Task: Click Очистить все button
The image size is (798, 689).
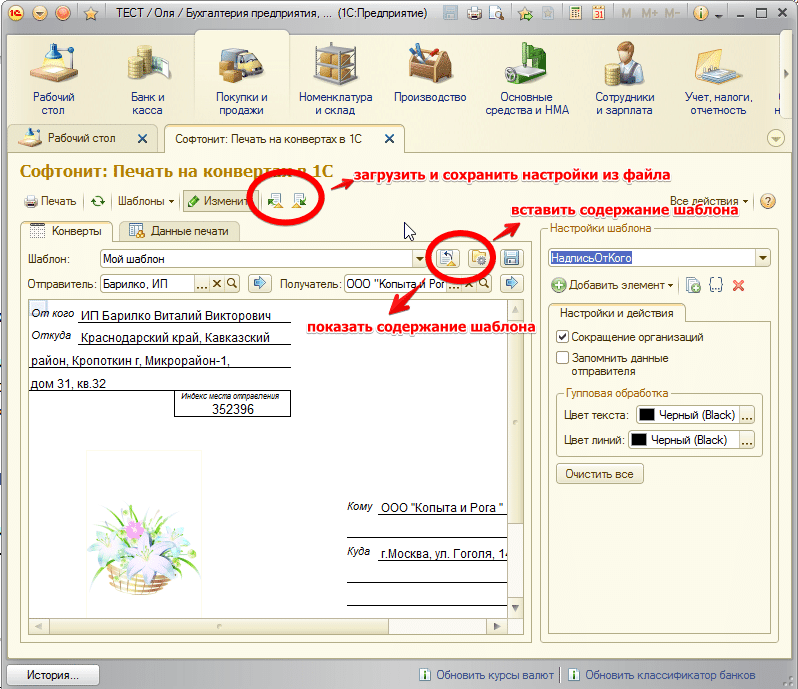Action: [600, 474]
